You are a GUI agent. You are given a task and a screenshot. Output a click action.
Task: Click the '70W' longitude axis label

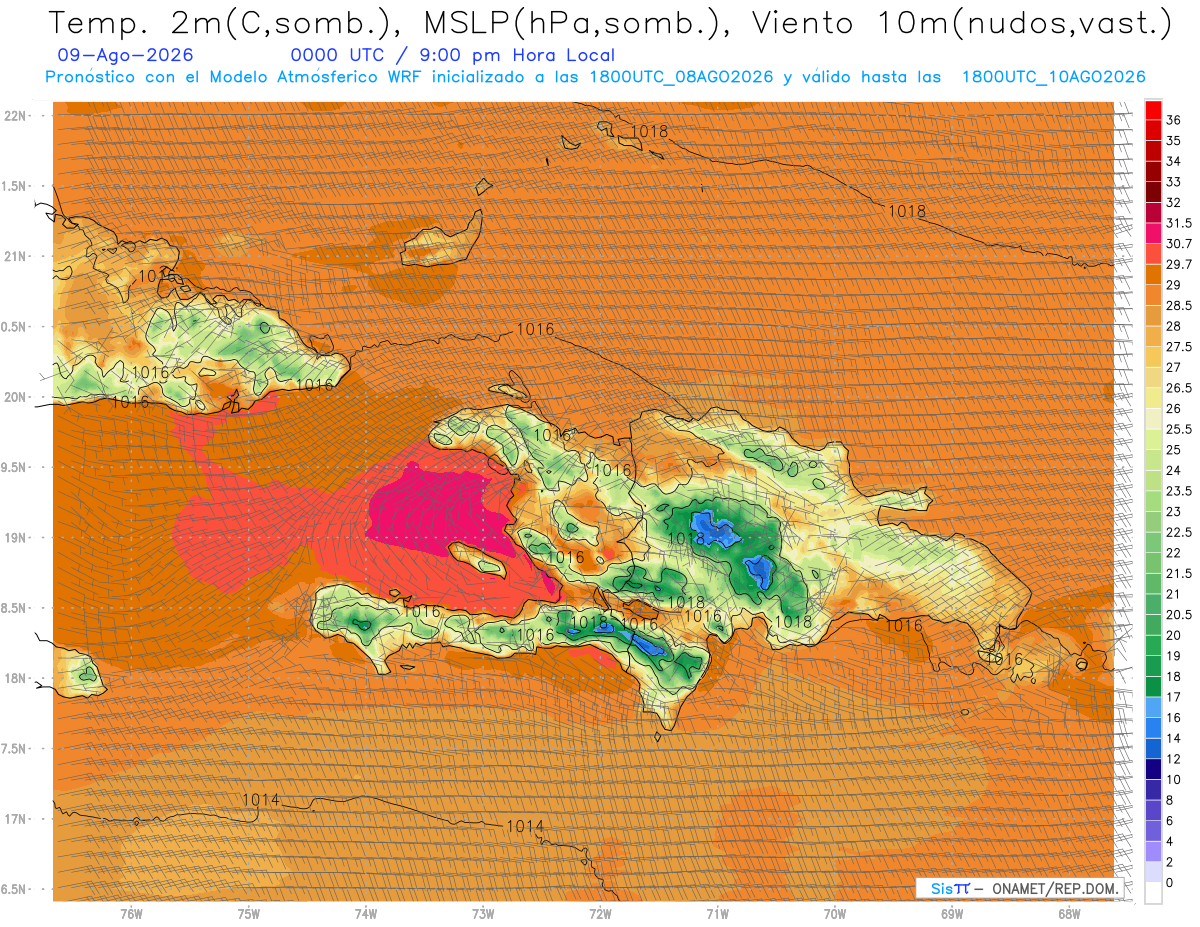[835, 914]
